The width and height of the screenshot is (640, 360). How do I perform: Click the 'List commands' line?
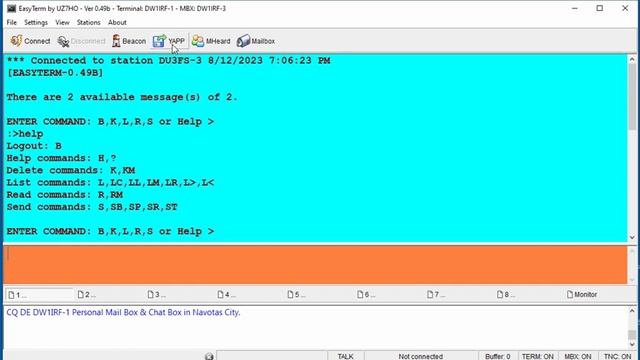[x=110, y=182]
